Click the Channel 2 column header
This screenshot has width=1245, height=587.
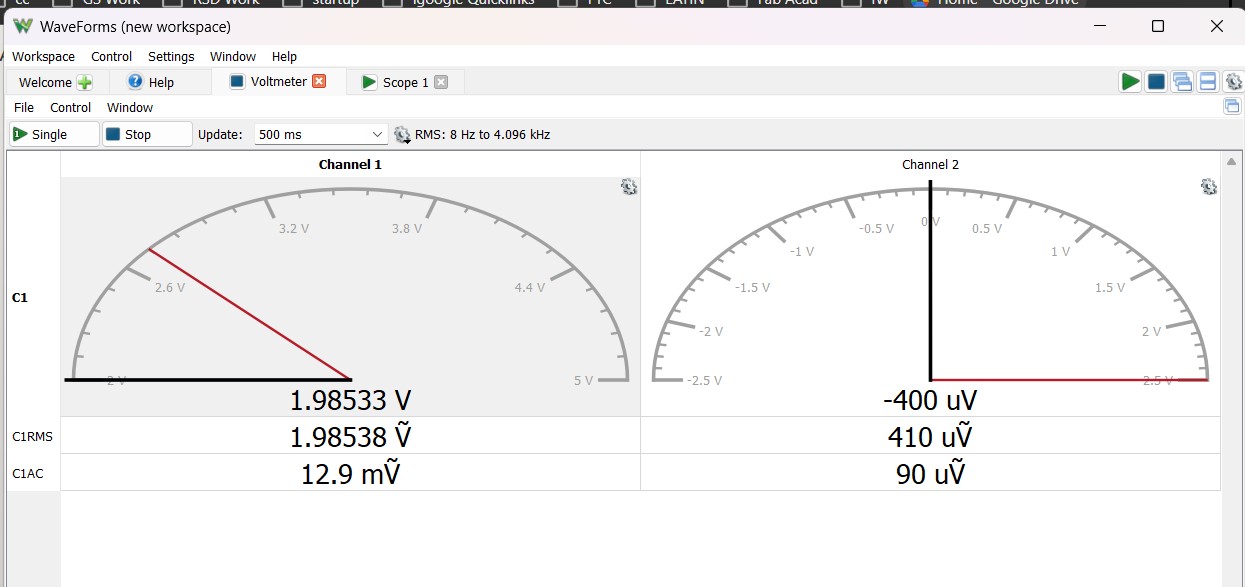coord(930,164)
